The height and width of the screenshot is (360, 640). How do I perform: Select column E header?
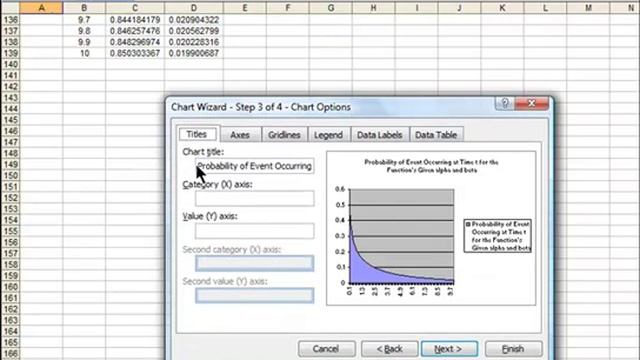(245, 8)
